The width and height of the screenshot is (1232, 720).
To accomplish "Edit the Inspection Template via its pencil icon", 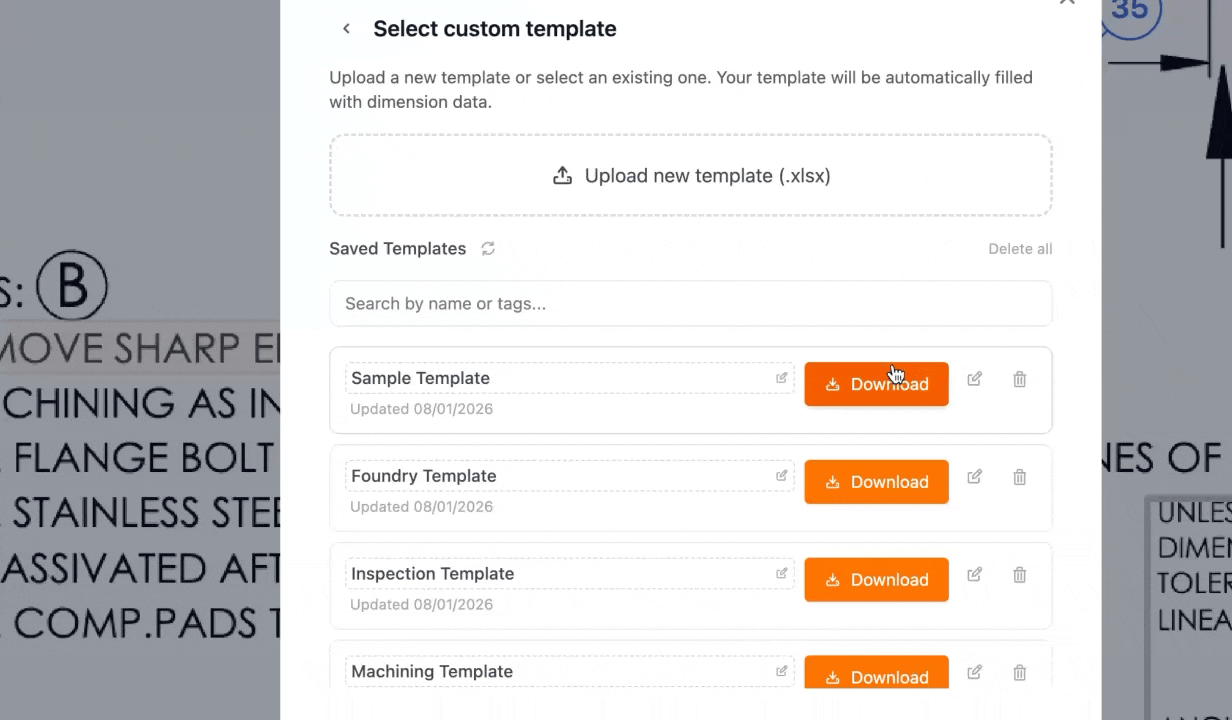I will tap(974, 575).
